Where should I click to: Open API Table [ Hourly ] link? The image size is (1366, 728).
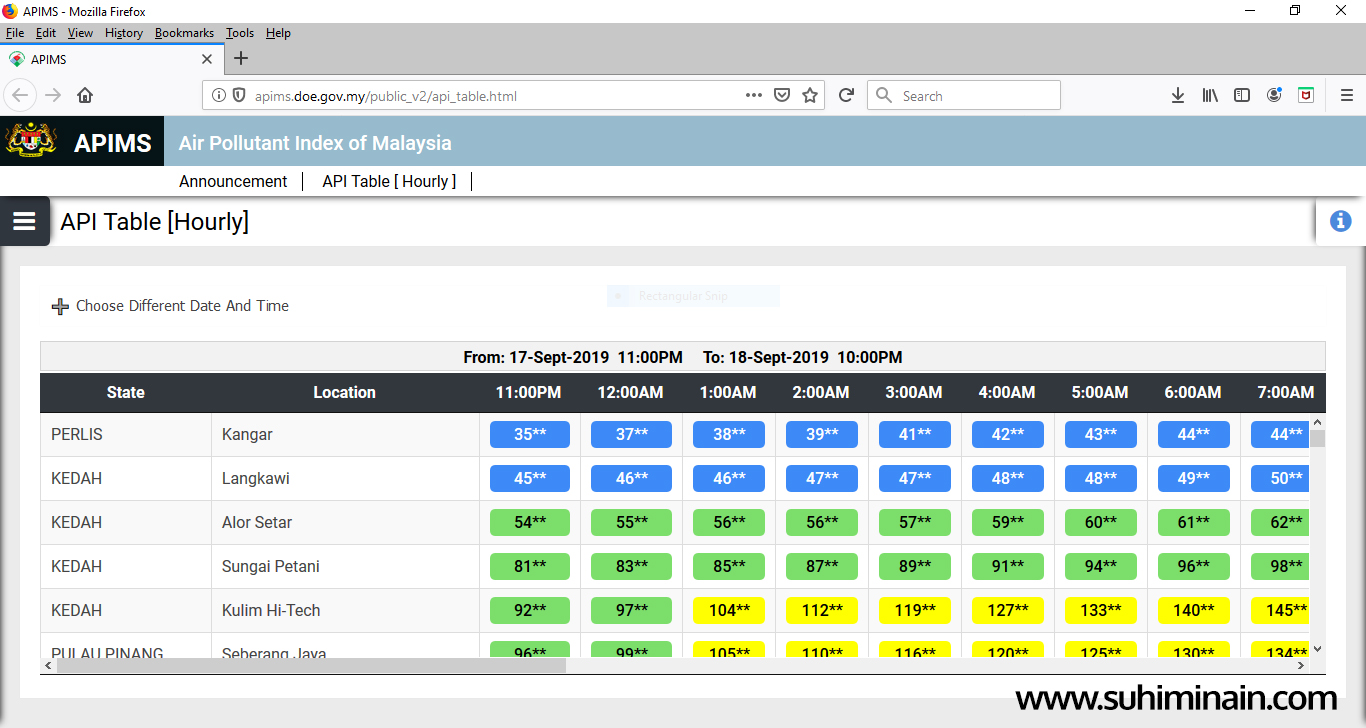[389, 181]
